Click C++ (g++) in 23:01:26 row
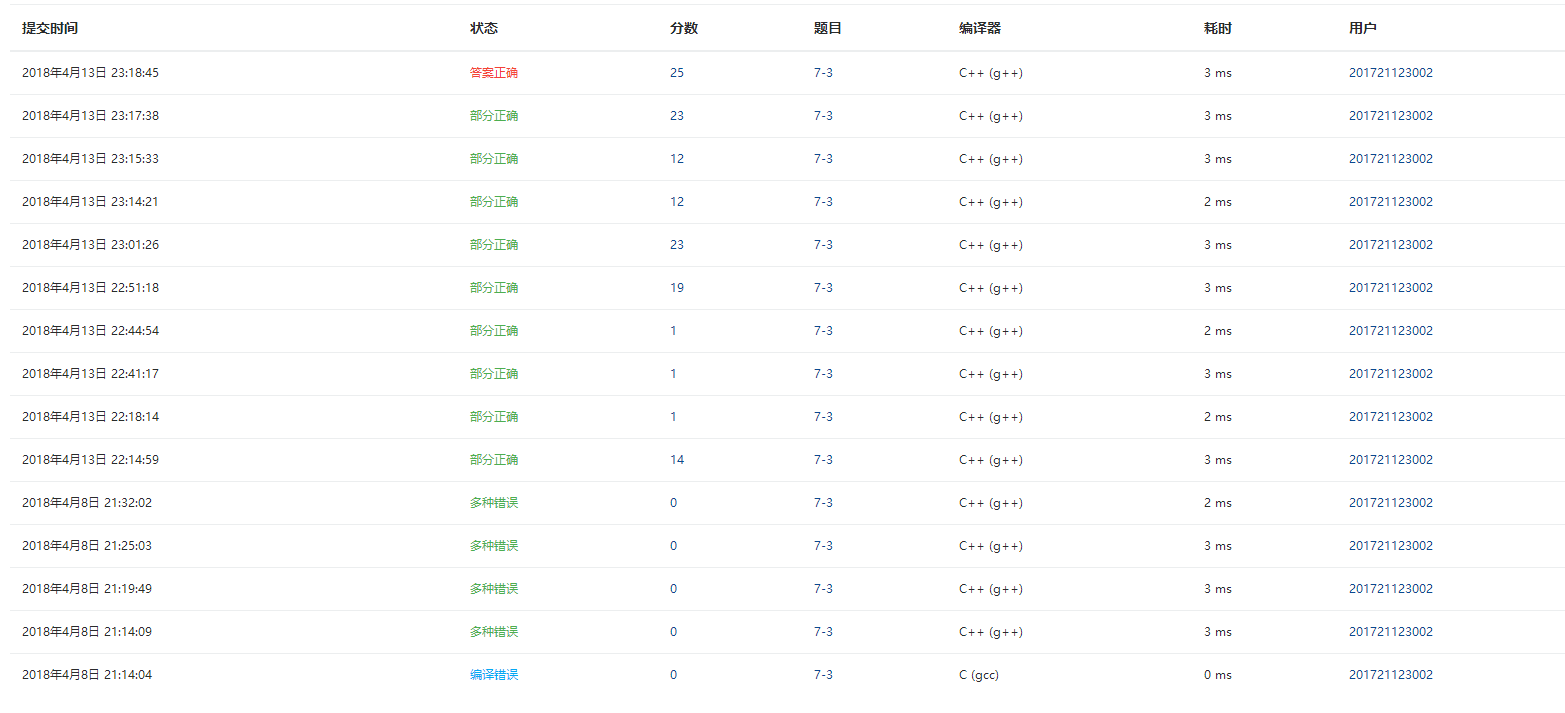 990,245
